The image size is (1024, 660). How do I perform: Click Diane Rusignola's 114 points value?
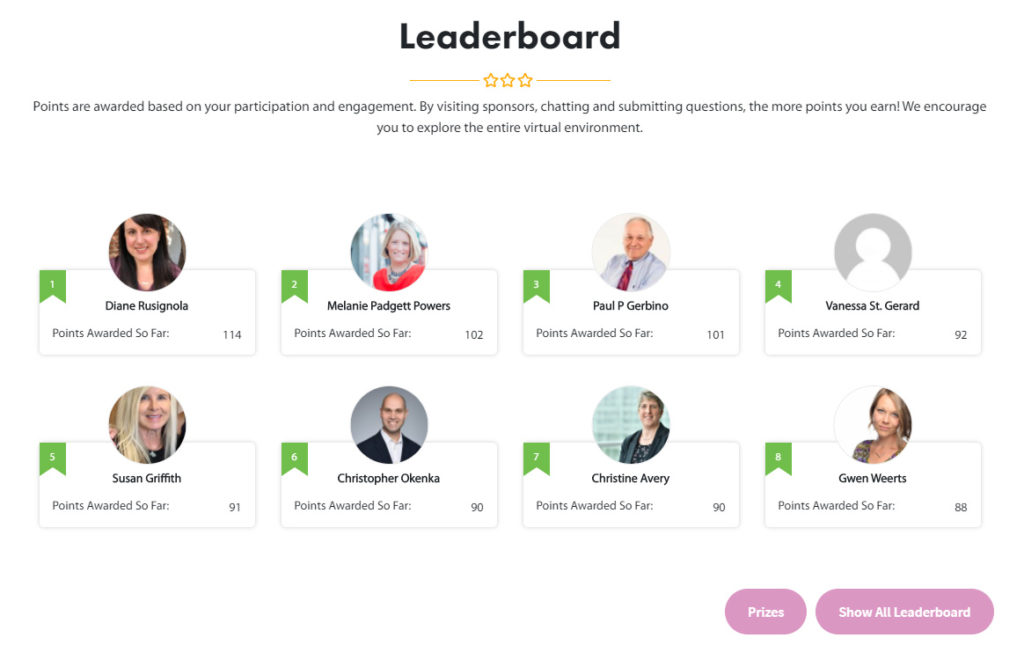232,334
